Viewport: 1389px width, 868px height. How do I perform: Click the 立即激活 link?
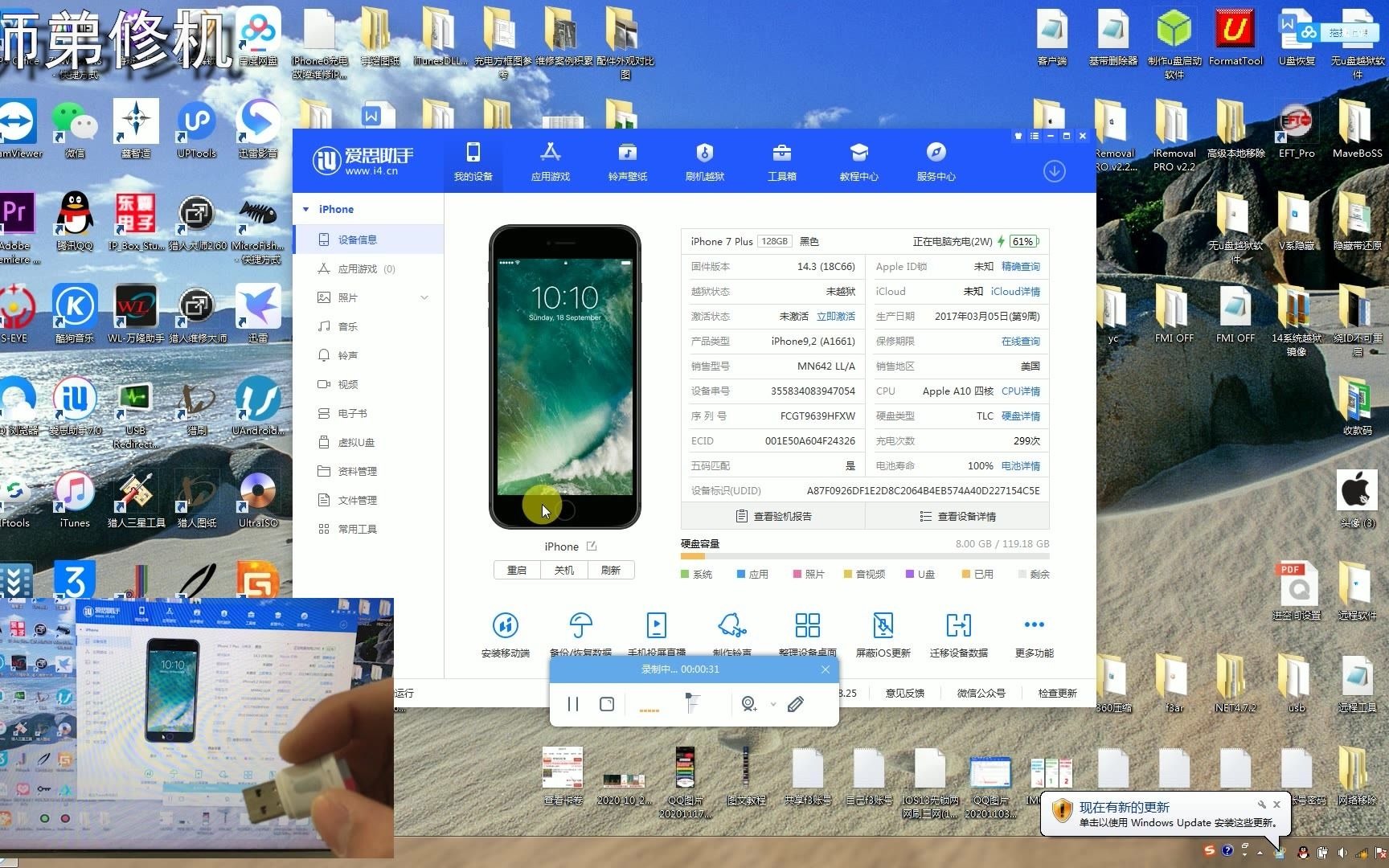click(x=836, y=317)
